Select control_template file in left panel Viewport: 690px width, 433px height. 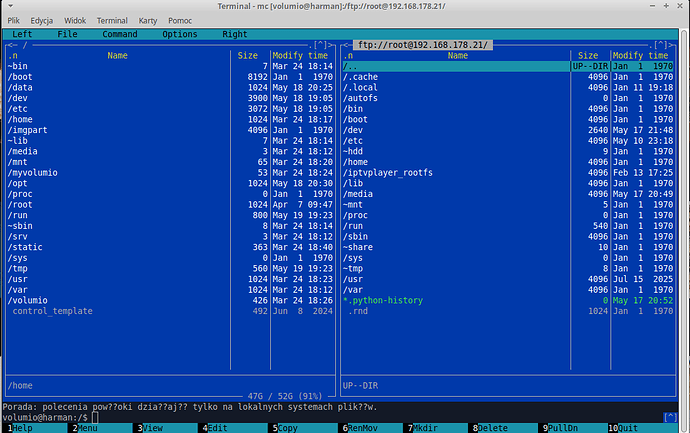170,311
